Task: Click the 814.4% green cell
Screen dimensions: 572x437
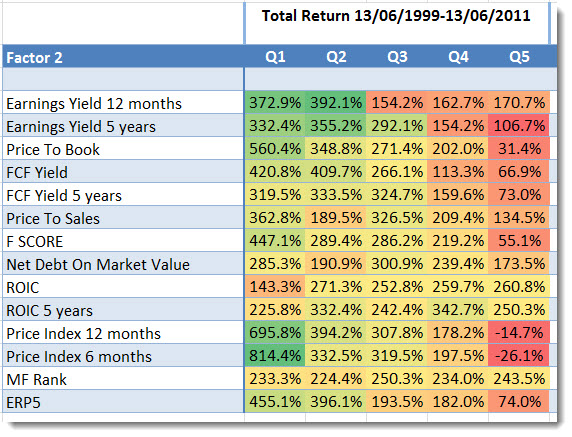Action: (x=275, y=356)
